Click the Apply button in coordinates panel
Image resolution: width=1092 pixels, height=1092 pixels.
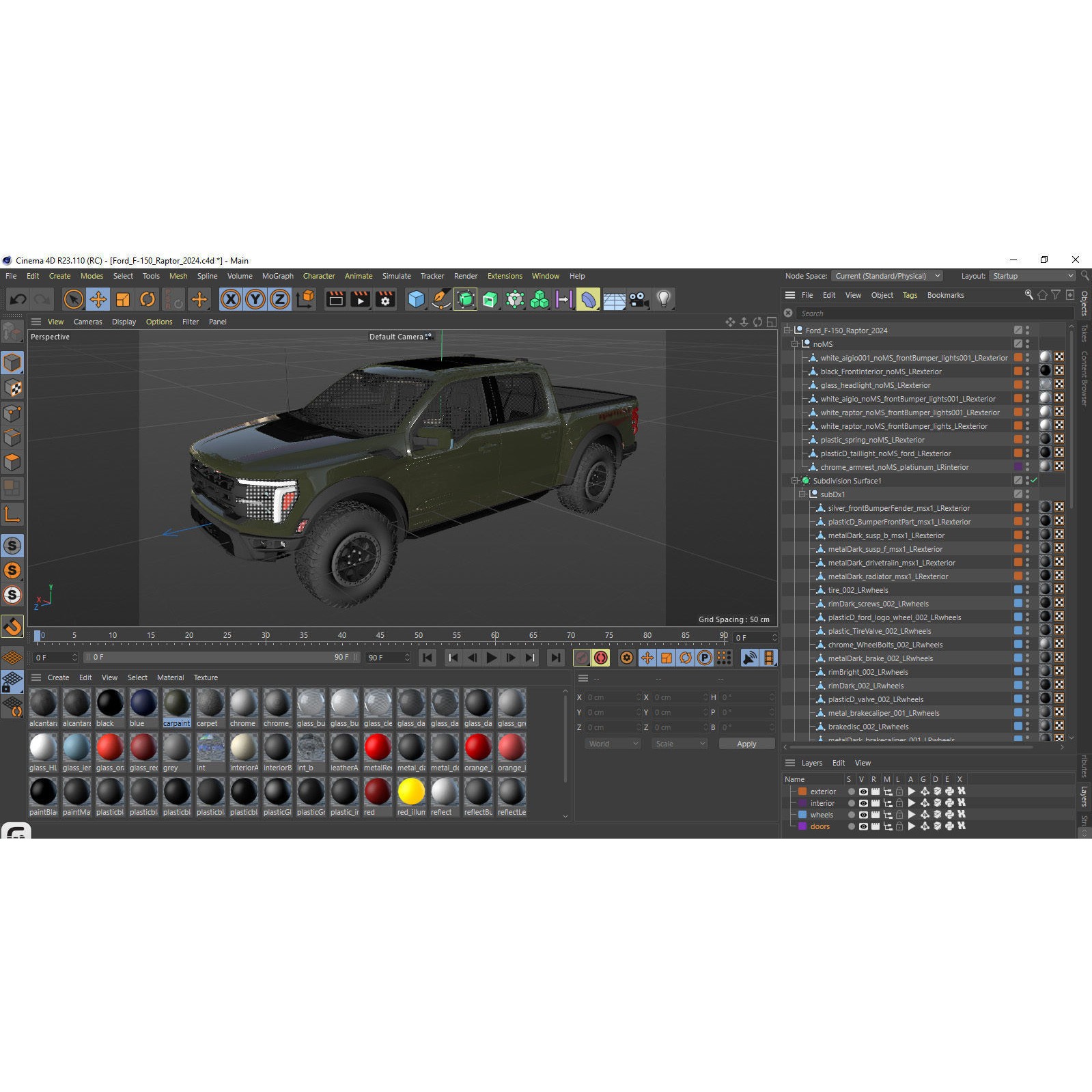pyautogui.click(x=746, y=744)
